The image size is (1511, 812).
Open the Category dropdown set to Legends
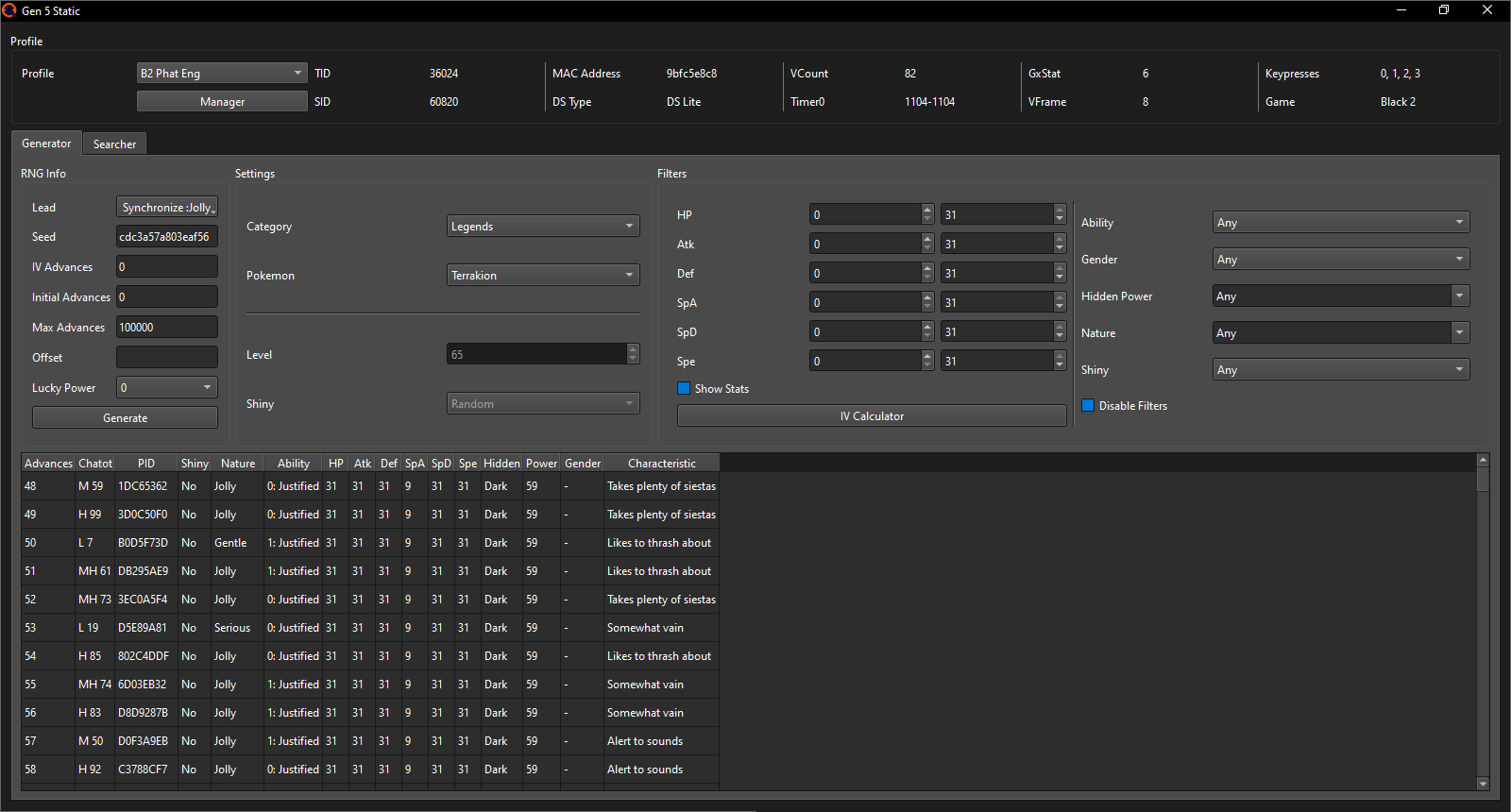543,226
